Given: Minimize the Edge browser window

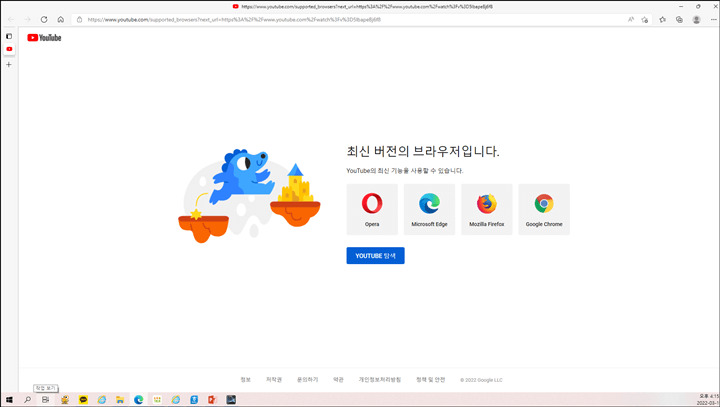Looking at the screenshot, I should [681, 6].
